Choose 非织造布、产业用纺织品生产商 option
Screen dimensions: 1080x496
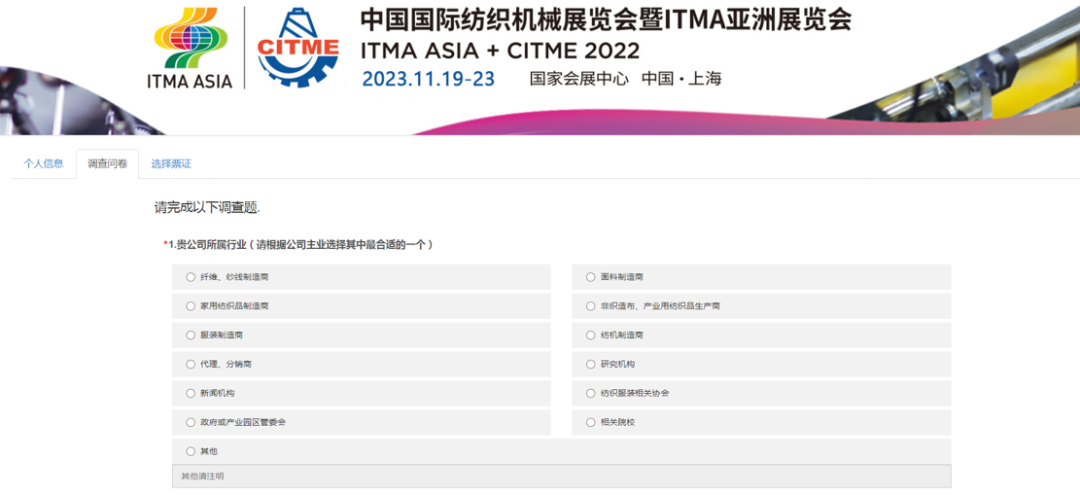click(x=590, y=306)
